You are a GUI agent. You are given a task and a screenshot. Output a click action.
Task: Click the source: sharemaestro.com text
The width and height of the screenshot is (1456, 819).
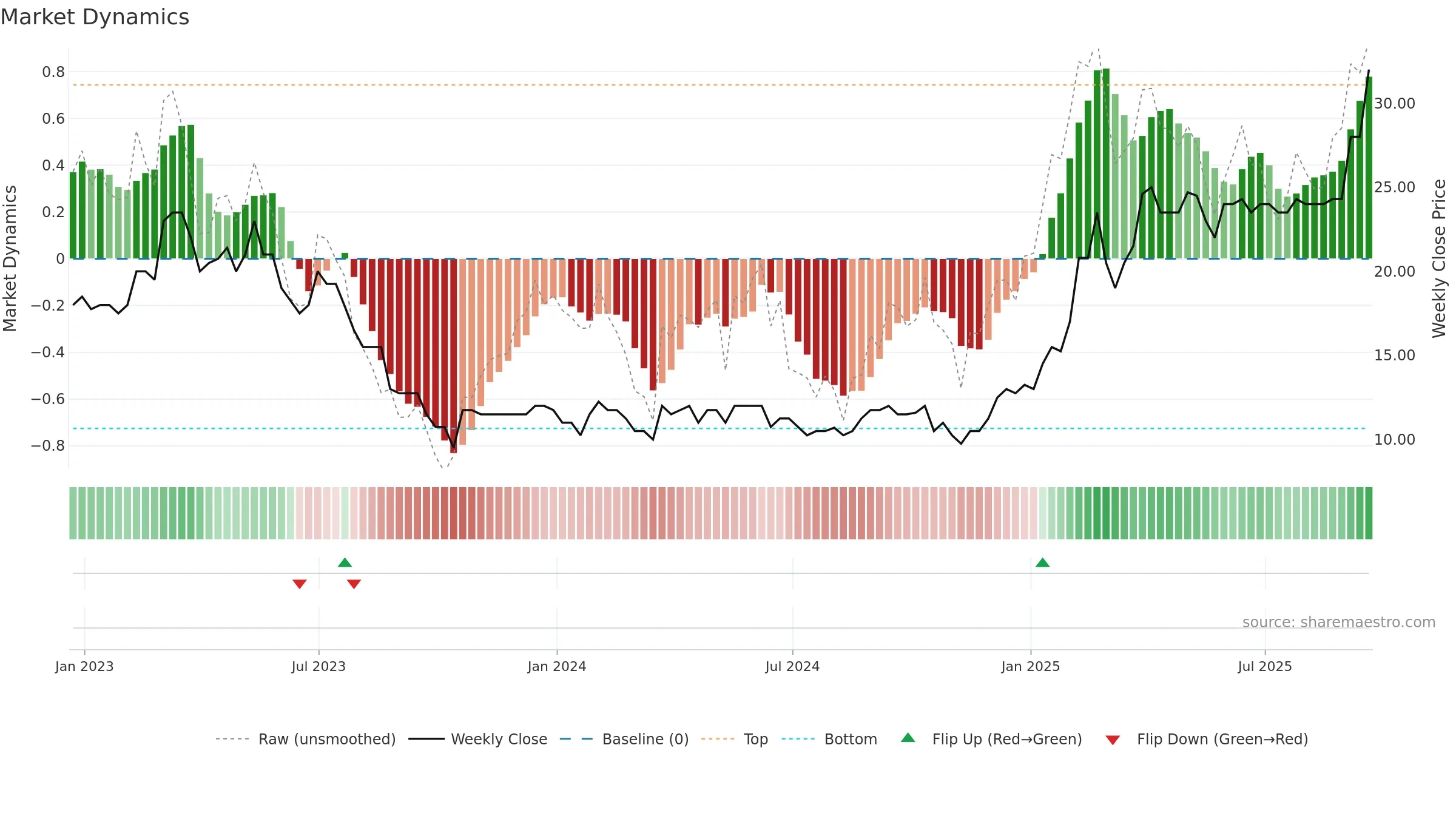(x=1339, y=622)
